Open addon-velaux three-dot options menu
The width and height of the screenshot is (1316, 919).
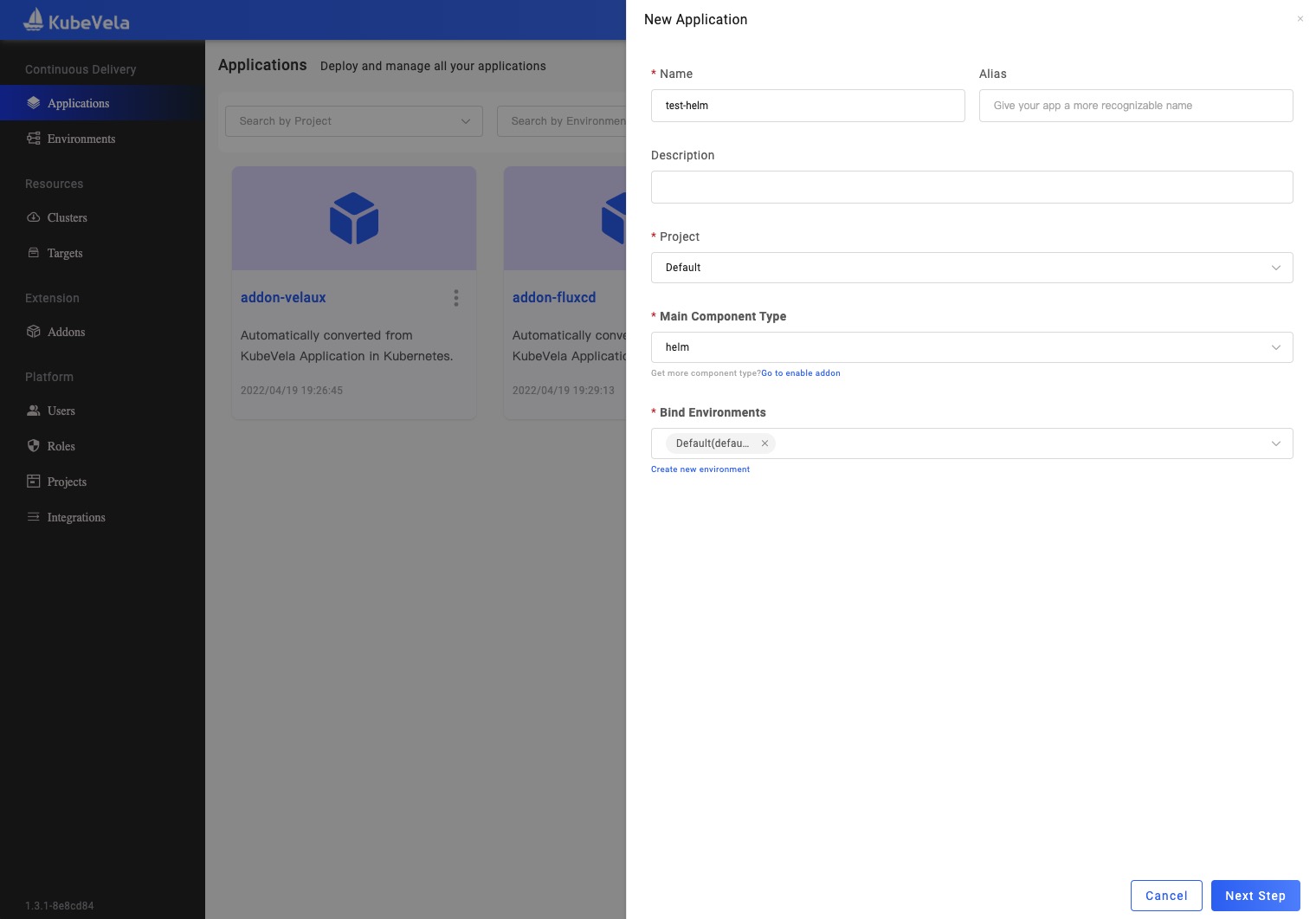coord(456,298)
